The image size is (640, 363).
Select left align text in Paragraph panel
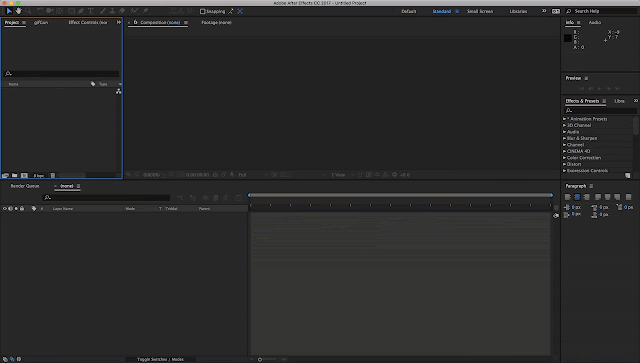click(x=568, y=197)
